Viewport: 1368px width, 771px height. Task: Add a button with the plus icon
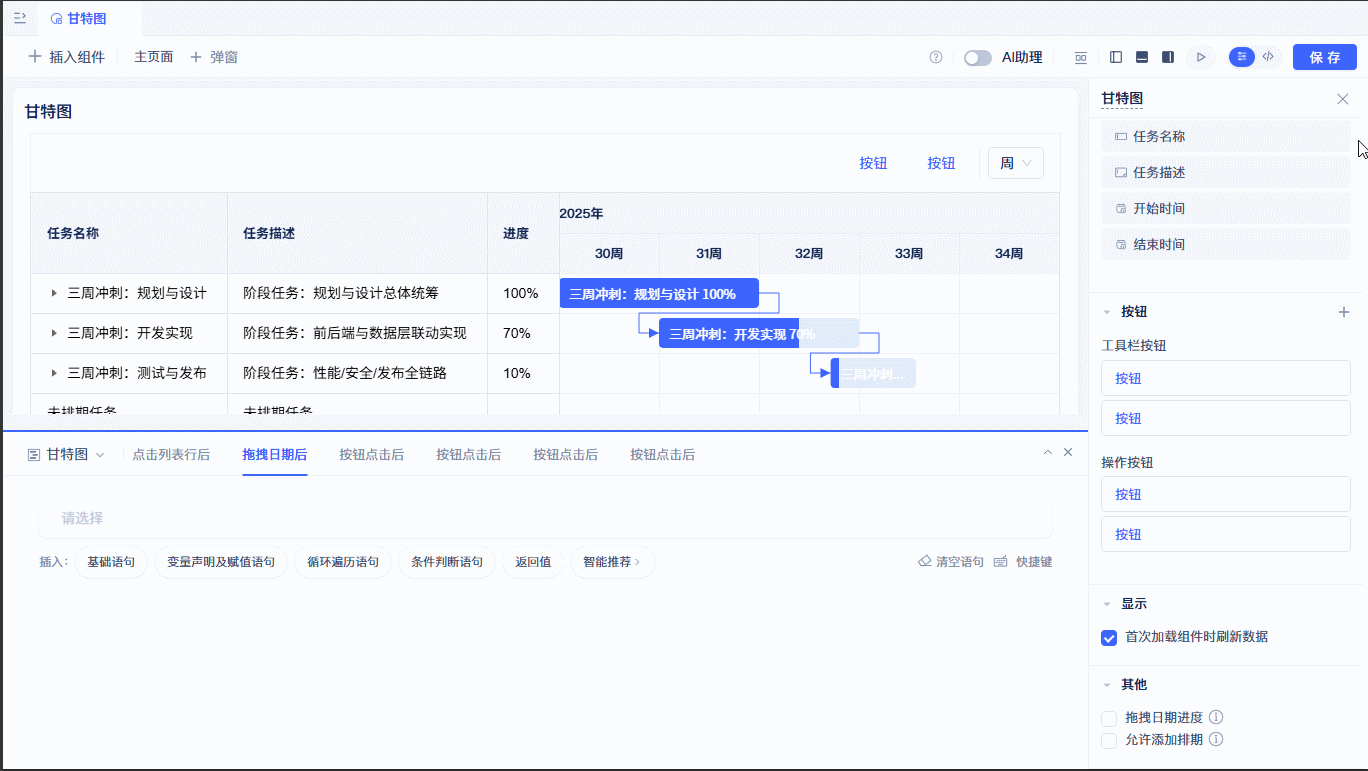(x=1344, y=312)
